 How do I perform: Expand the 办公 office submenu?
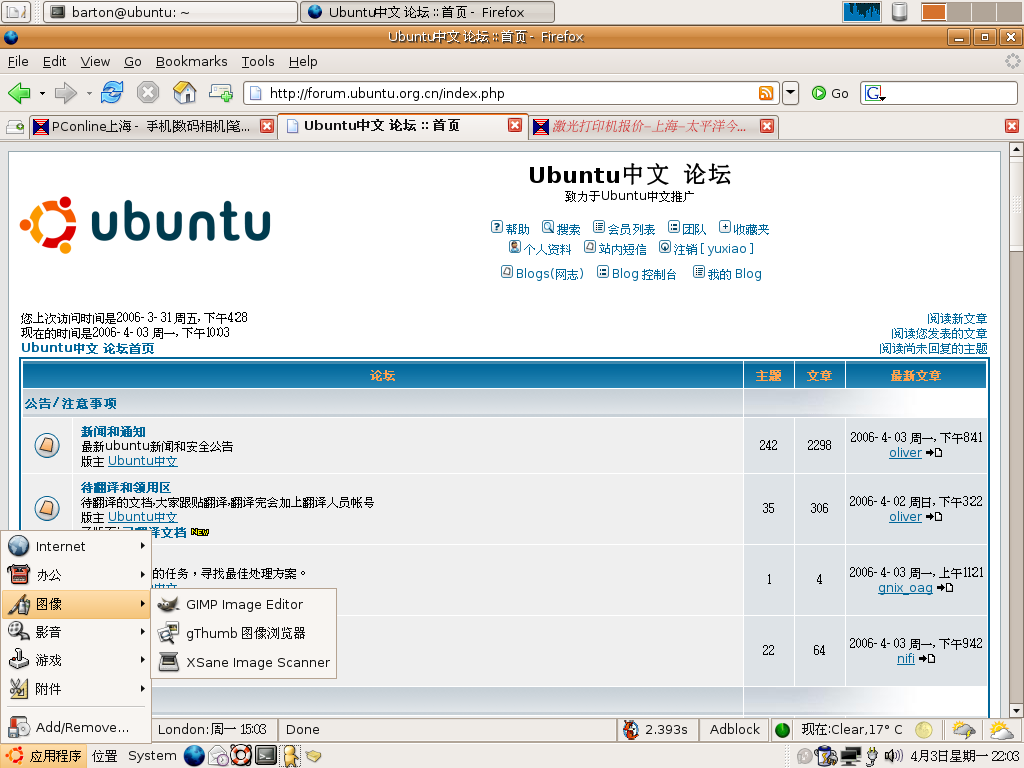click(x=76, y=575)
